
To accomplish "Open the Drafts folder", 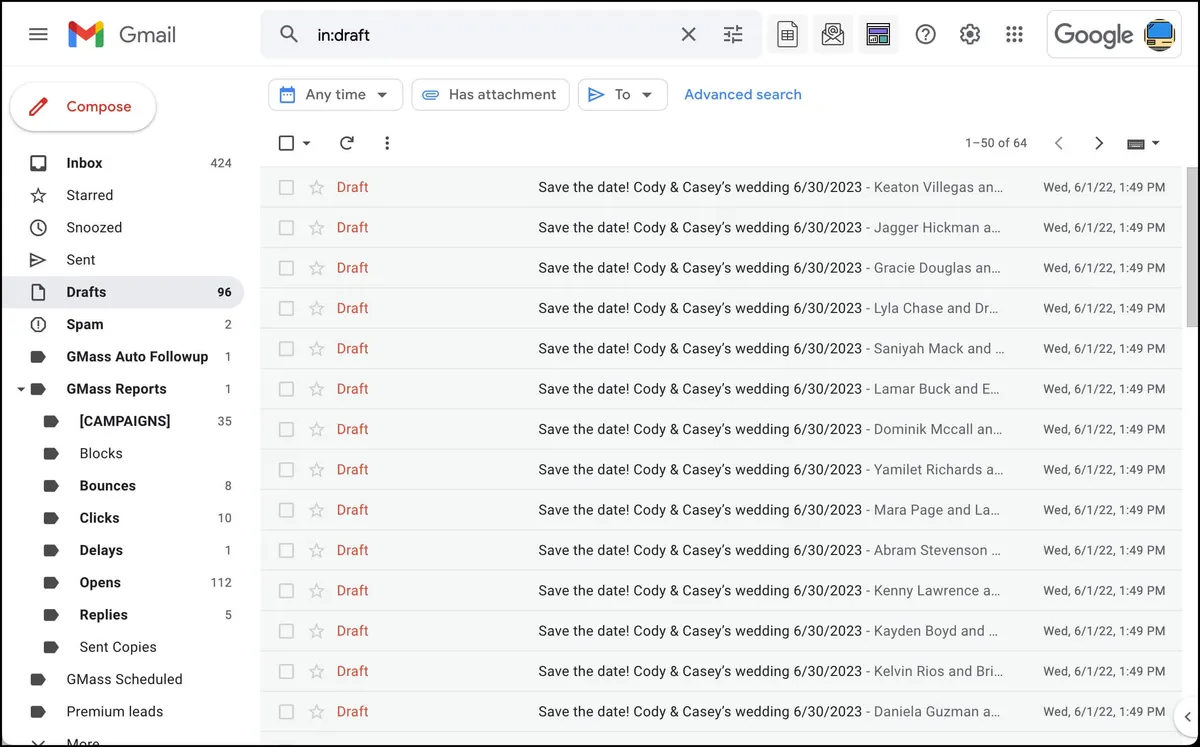I will coord(122,292).
